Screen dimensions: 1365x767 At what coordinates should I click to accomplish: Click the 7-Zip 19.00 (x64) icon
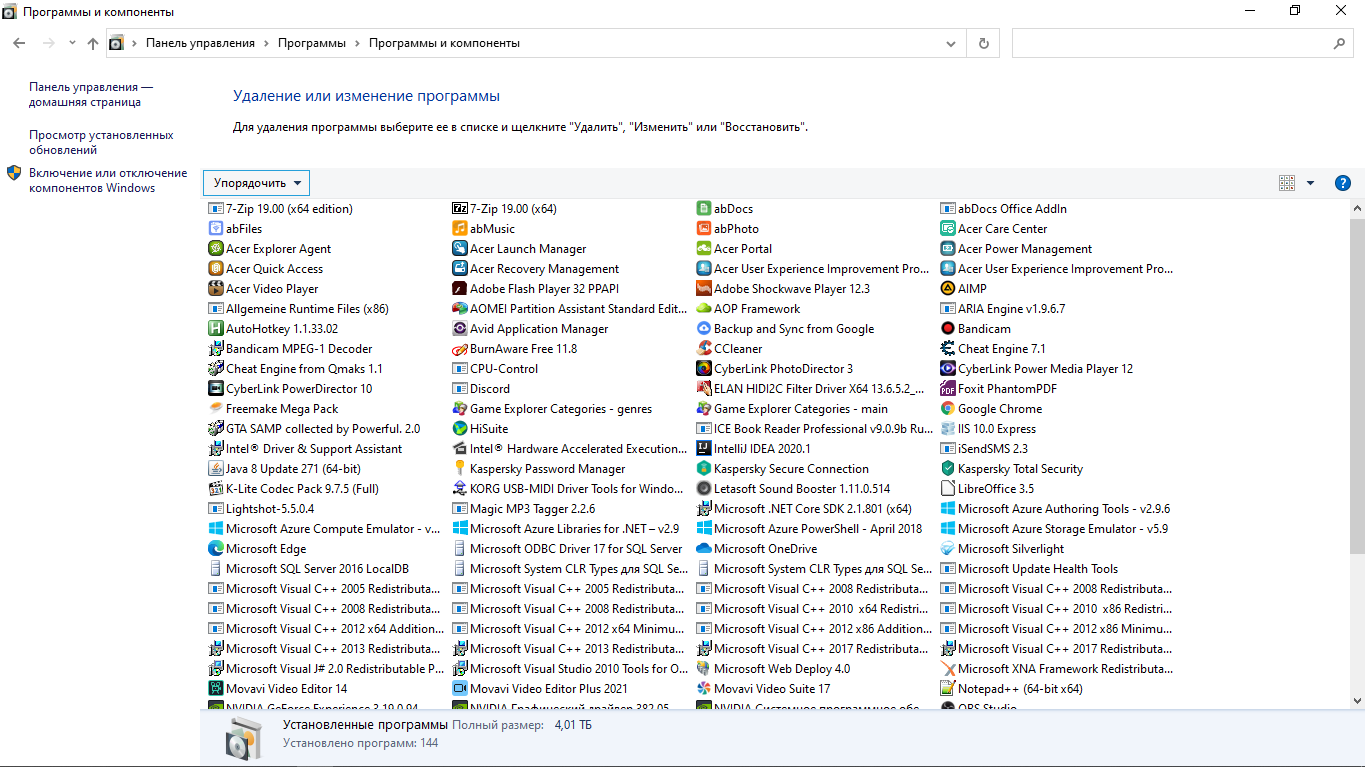click(460, 209)
